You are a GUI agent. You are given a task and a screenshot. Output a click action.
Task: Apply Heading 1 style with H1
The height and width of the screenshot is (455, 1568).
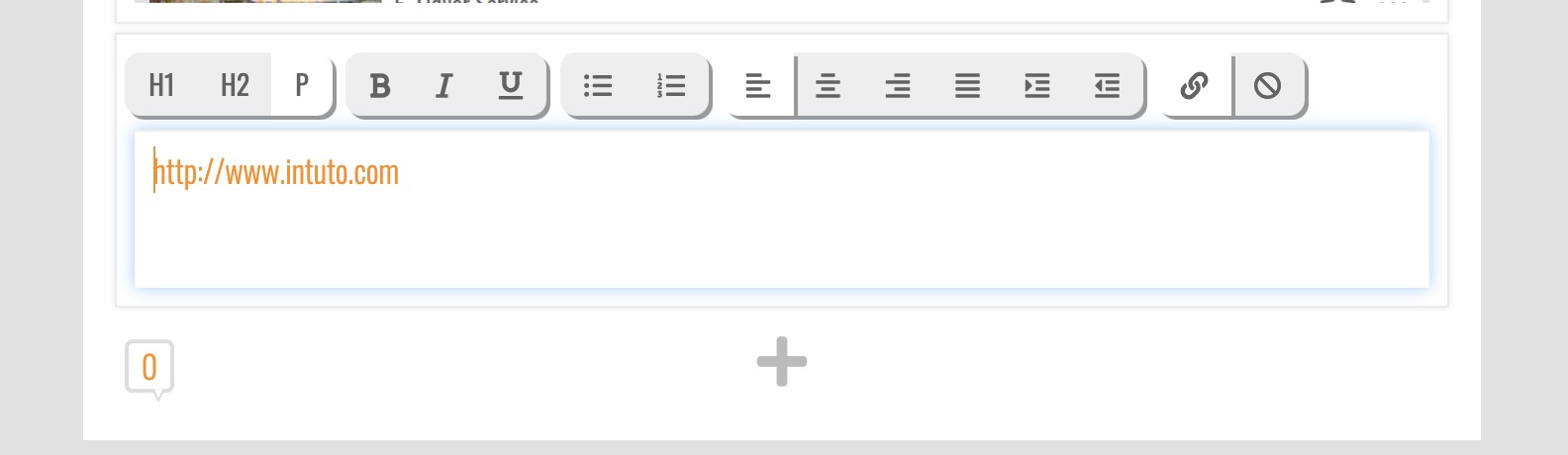click(x=161, y=85)
